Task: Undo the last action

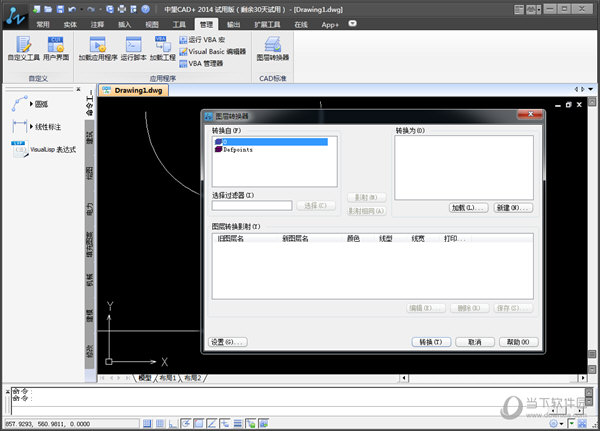Action: click(72, 9)
